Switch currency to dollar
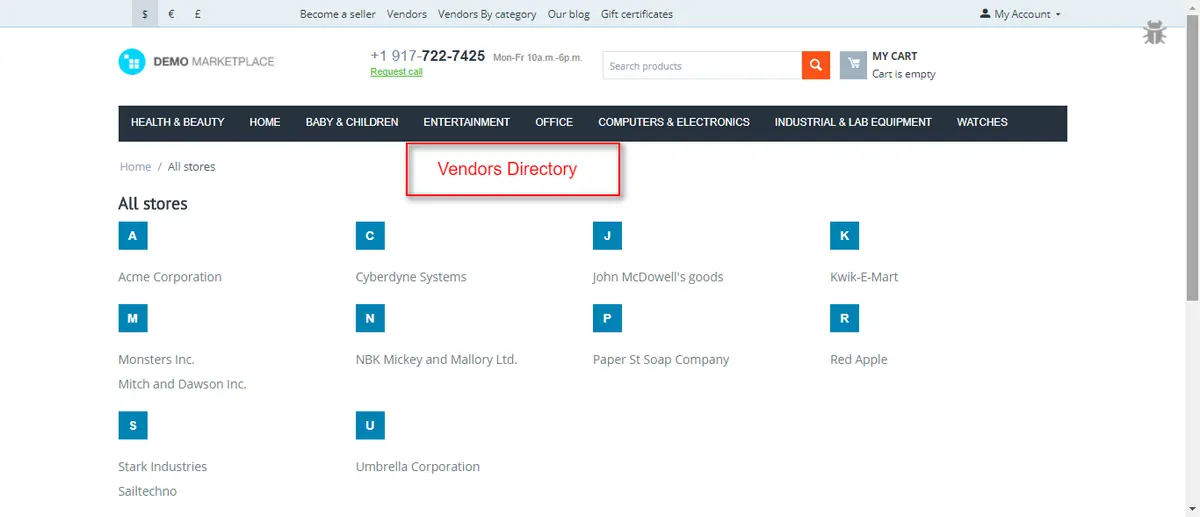 click(145, 14)
